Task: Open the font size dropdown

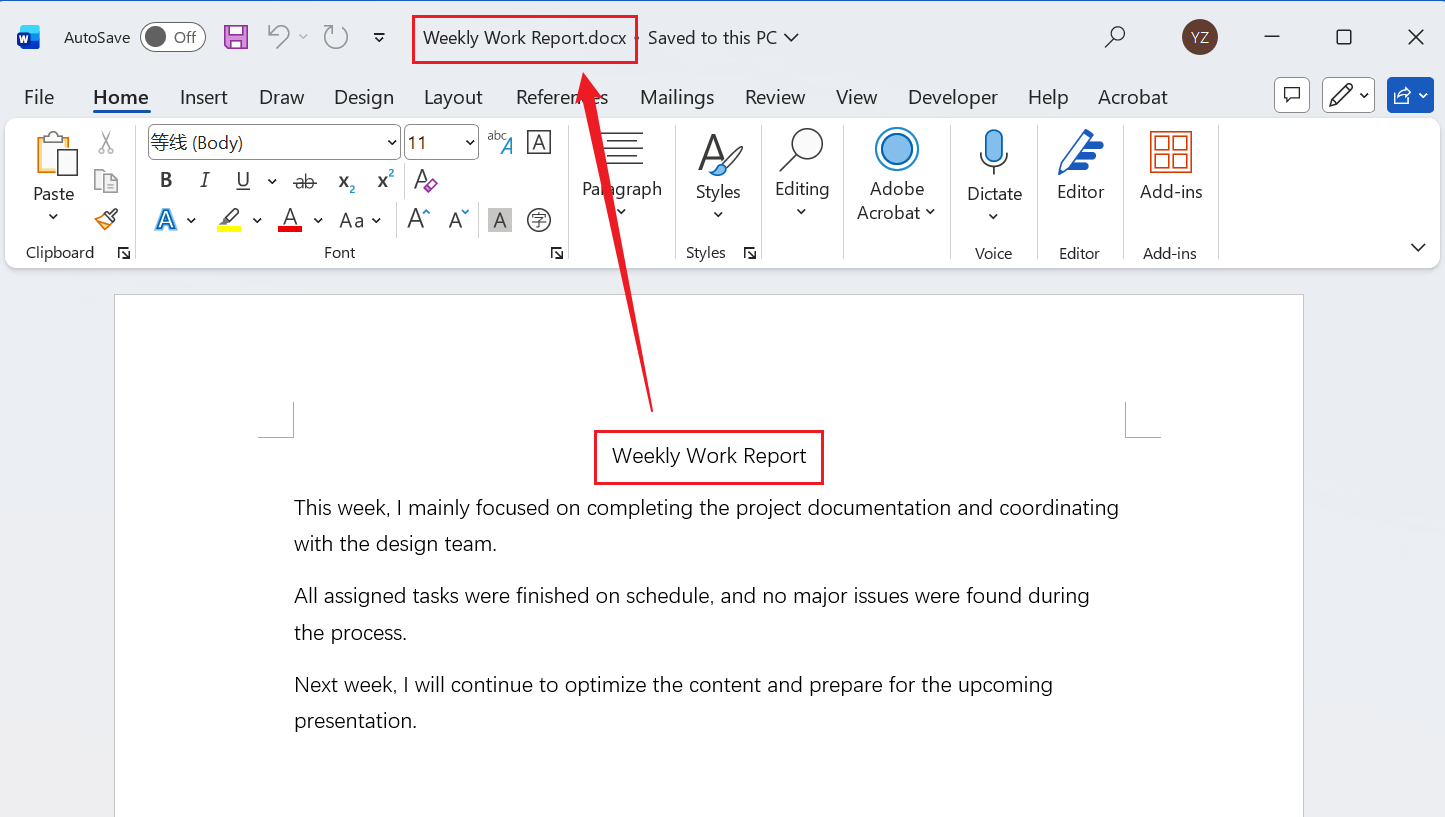Action: tap(470, 143)
